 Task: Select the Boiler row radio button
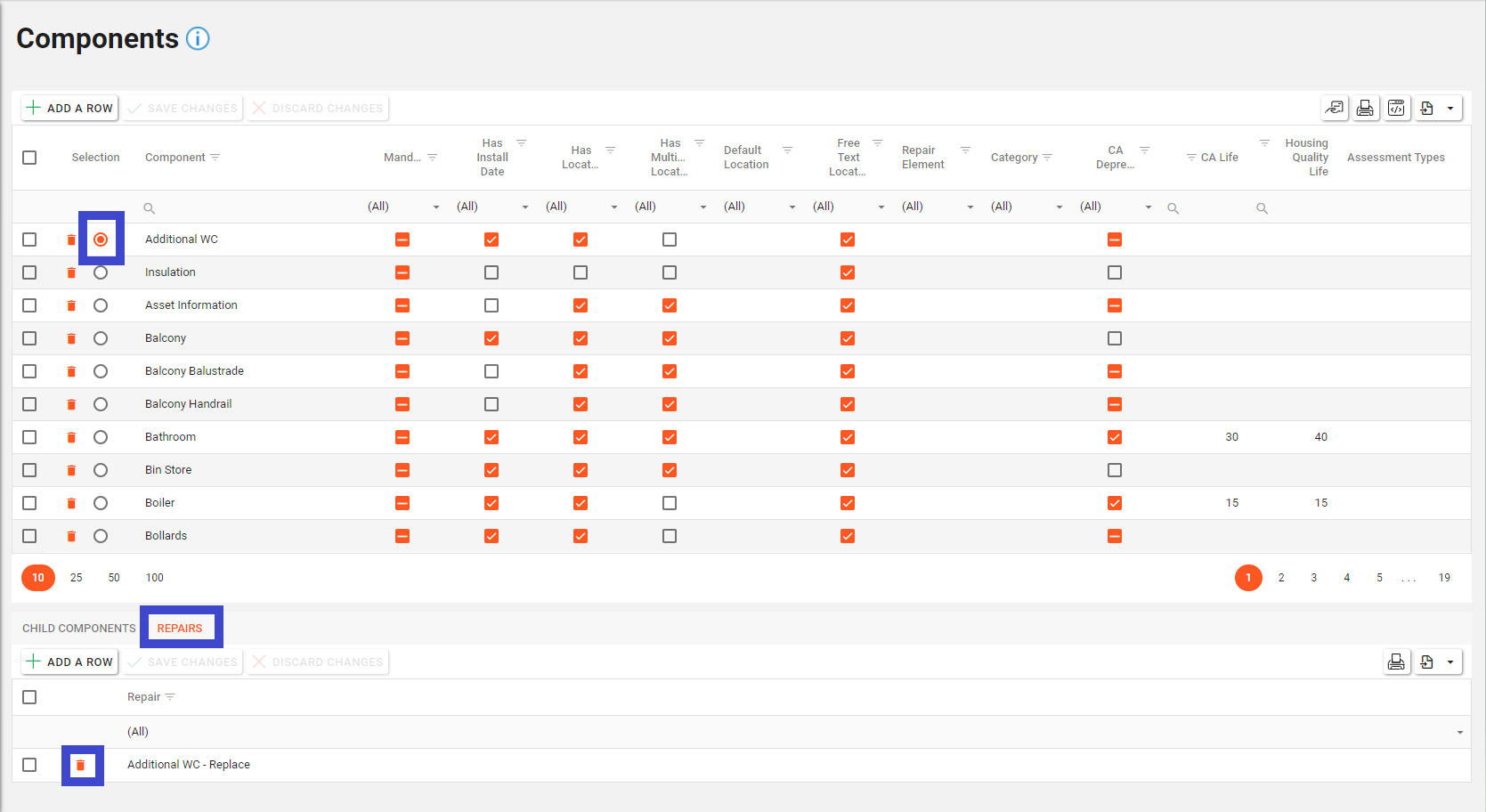(x=101, y=503)
